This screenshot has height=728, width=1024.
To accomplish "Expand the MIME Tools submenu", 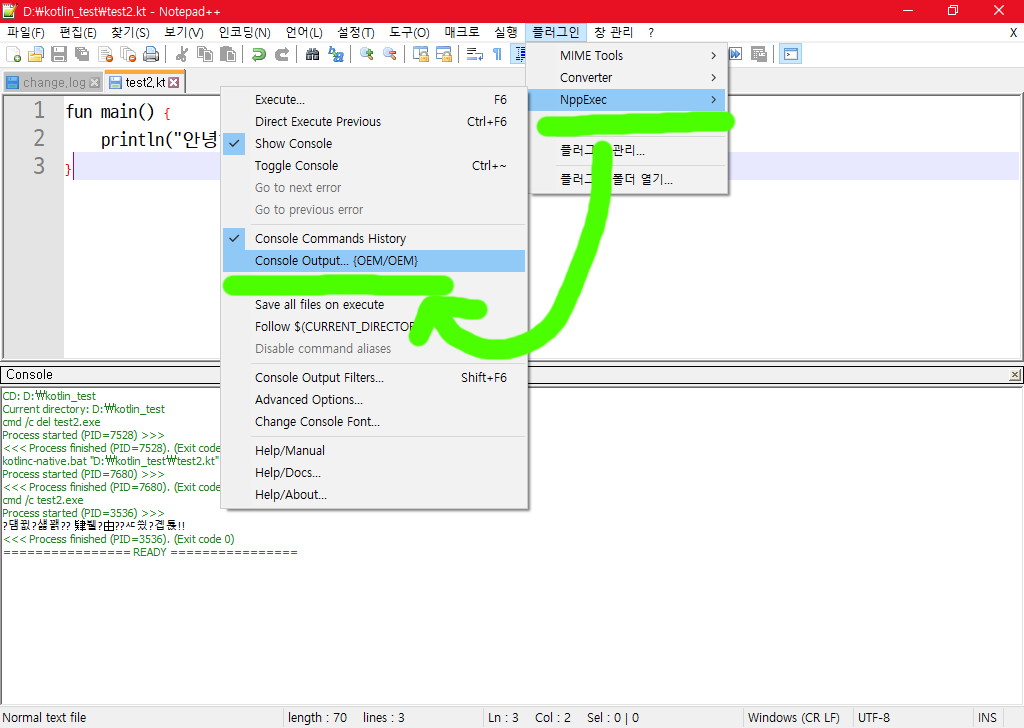I will pos(626,55).
